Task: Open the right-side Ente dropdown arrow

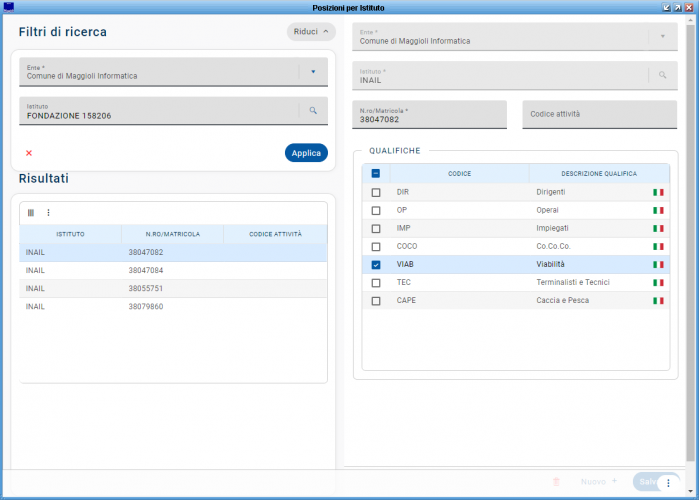Action: click(661, 37)
